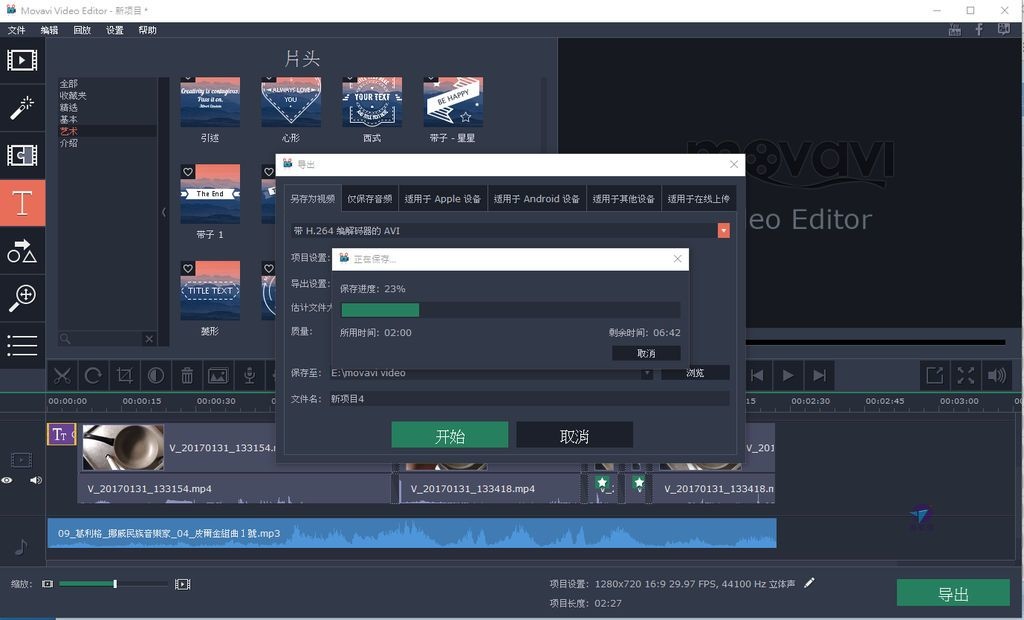The height and width of the screenshot is (620, 1024).
Task: Open the more tools list icon
Action: (x=22, y=346)
